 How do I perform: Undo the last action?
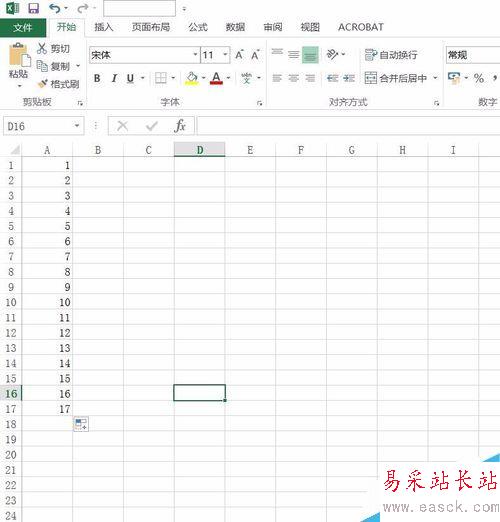pos(55,8)
